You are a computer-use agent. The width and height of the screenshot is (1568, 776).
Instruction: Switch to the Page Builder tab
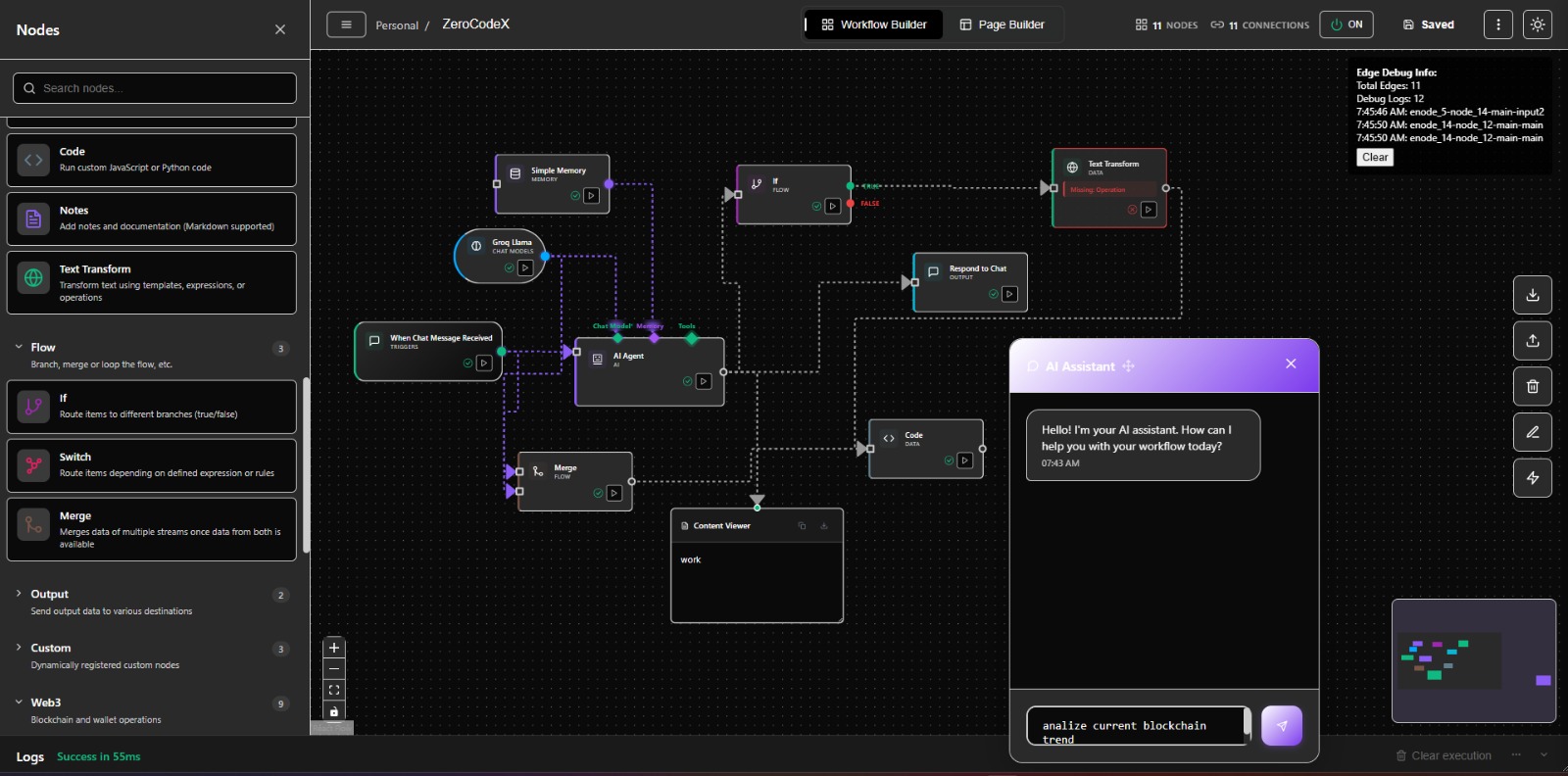pyautogui.click(x=1002, y=24)
